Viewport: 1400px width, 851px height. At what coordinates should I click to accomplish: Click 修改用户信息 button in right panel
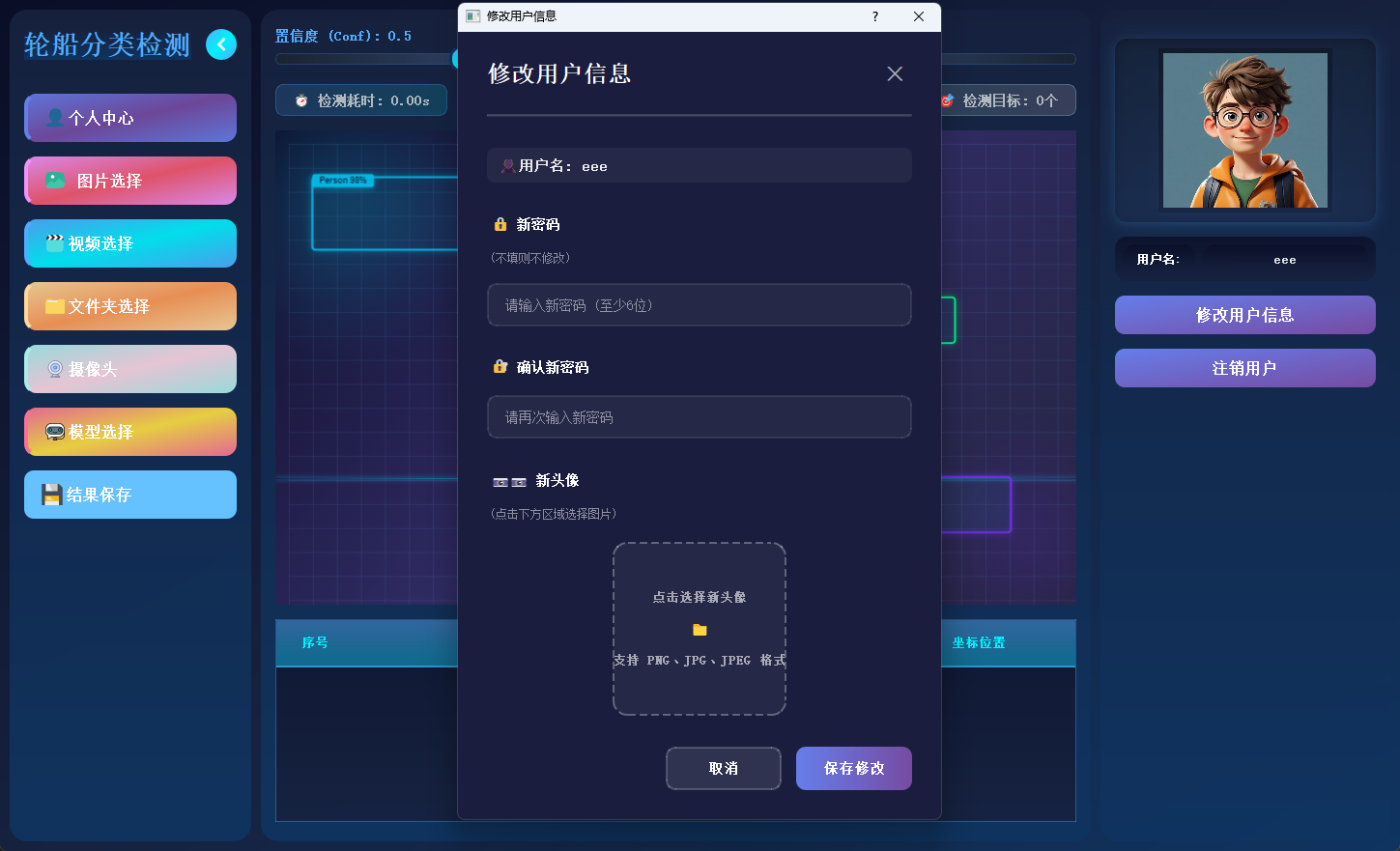(1245, 315)
